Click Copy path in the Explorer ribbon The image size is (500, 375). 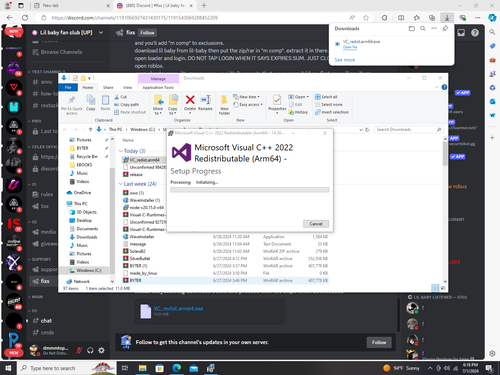pos(126,104)
